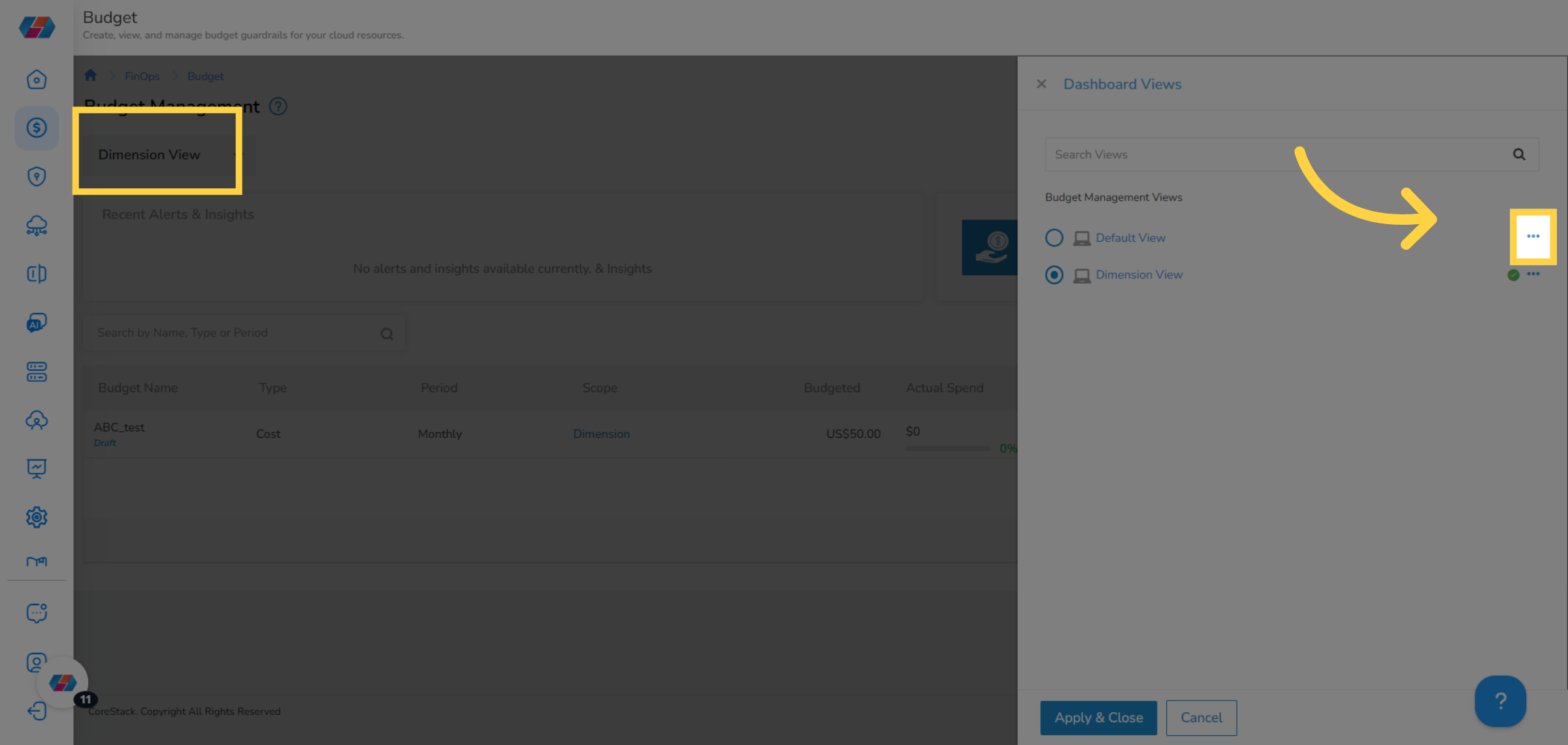Click the blue help question-mark button
Viewport: 1568px width, 745px height.
(1500, 701)
